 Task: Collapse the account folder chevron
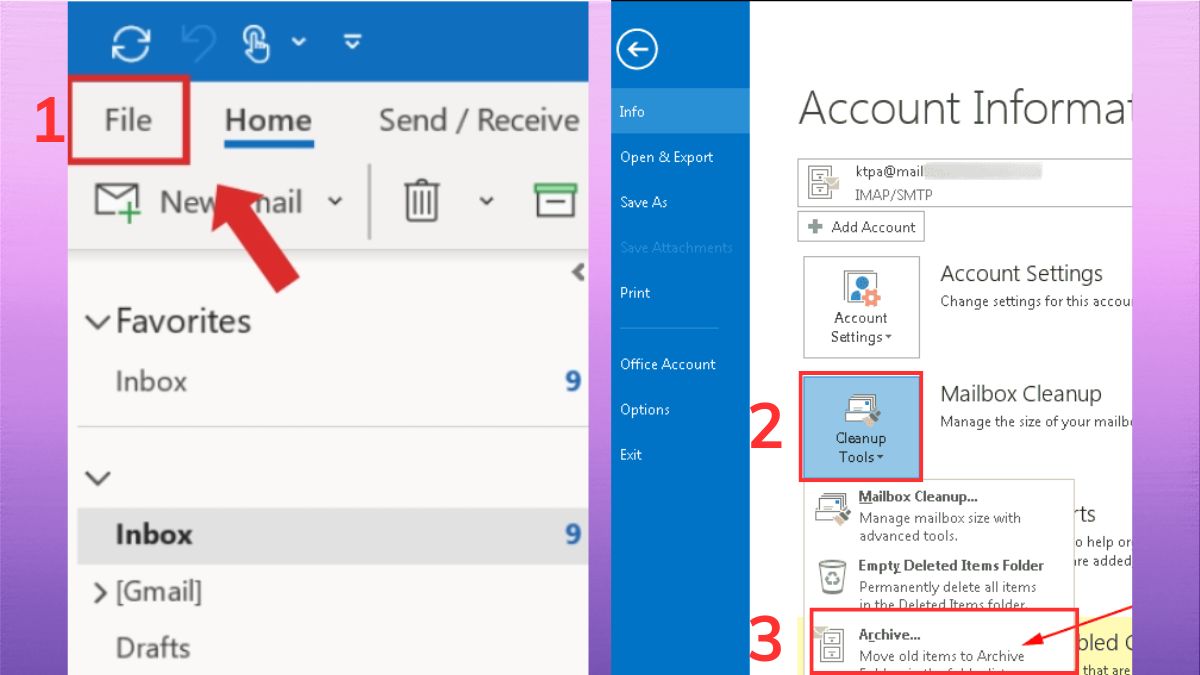pos(98,478)
